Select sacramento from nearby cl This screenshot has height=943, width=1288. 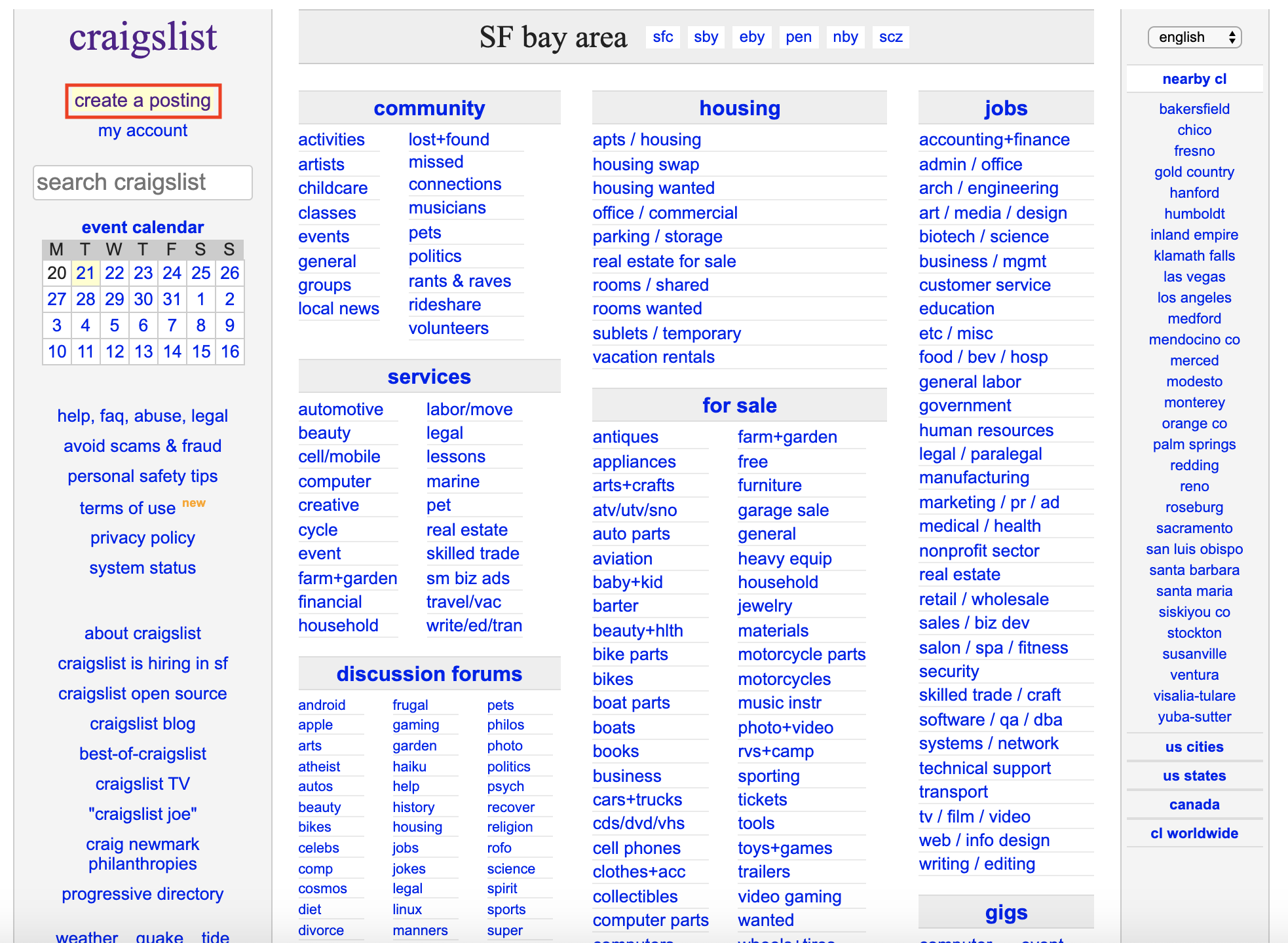click(1194, 528)
